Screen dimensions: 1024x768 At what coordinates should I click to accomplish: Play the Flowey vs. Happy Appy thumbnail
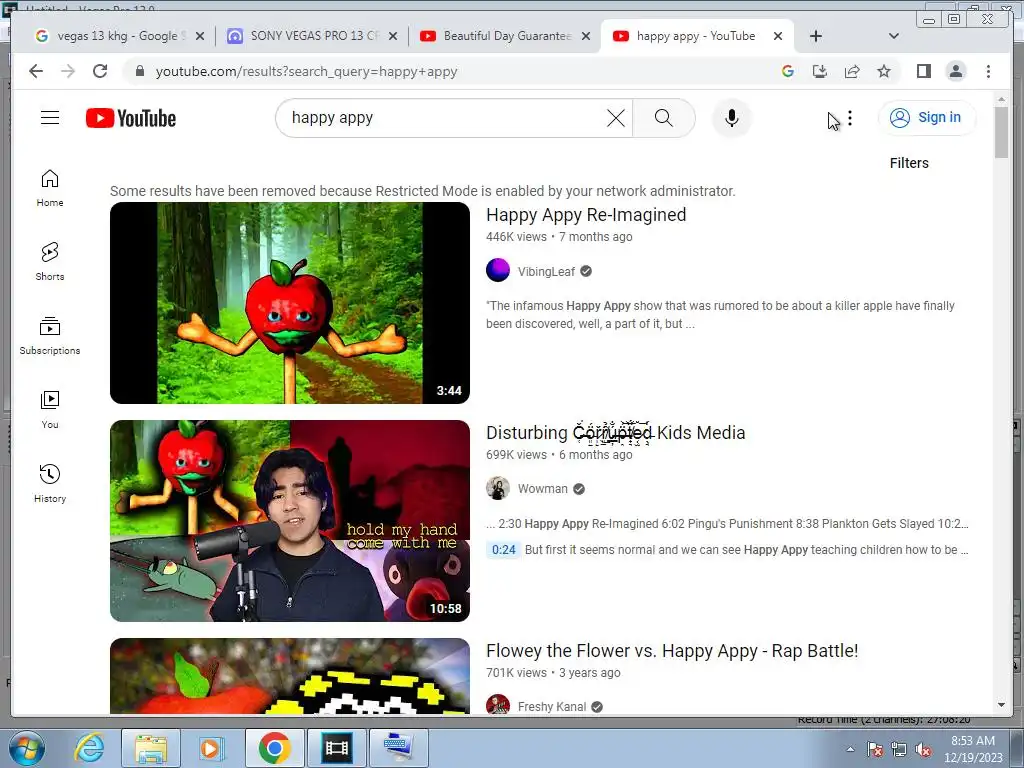(290, 676)
